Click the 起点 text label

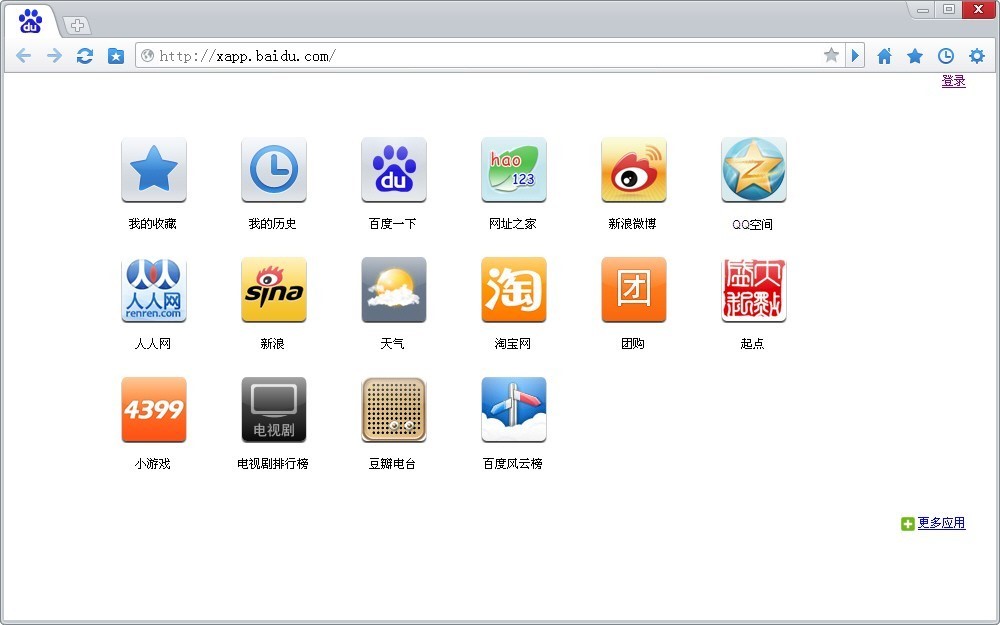[x=753, y=344]
